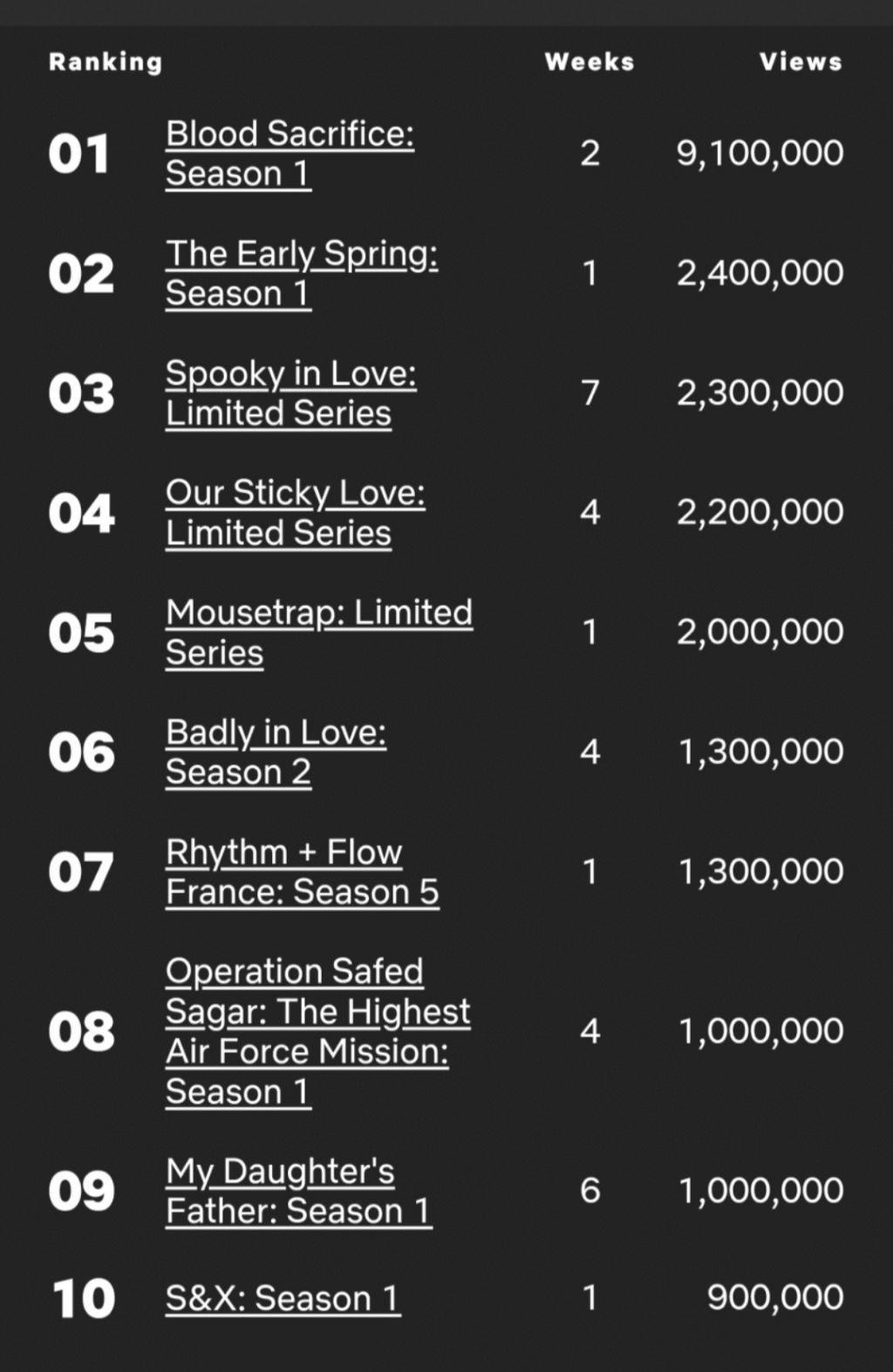Open the Blood Sacrifice: Season 1 link
Screen dimensions: 893x1372
290,153
